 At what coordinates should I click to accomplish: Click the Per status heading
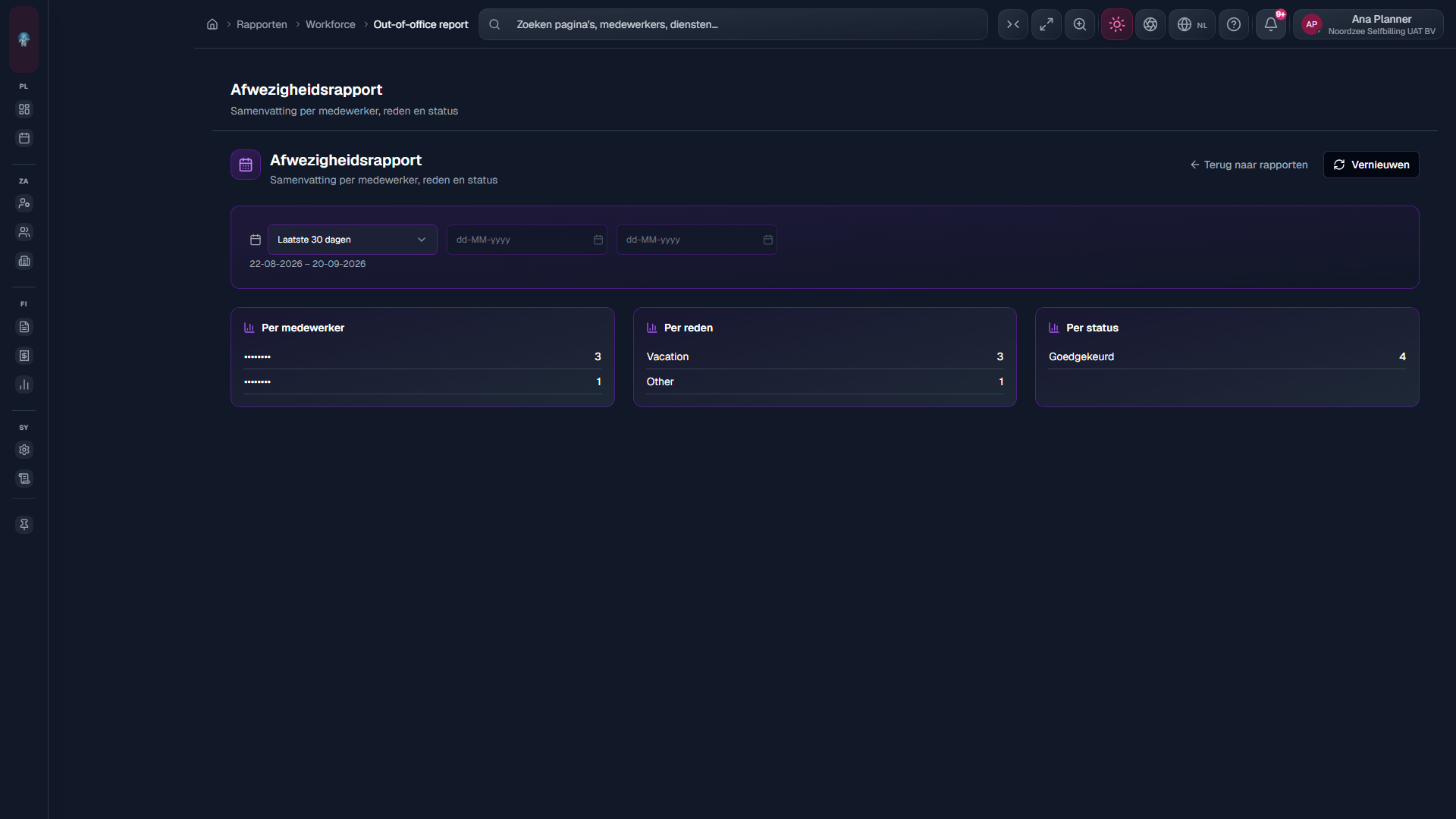tap(1092, 328)
